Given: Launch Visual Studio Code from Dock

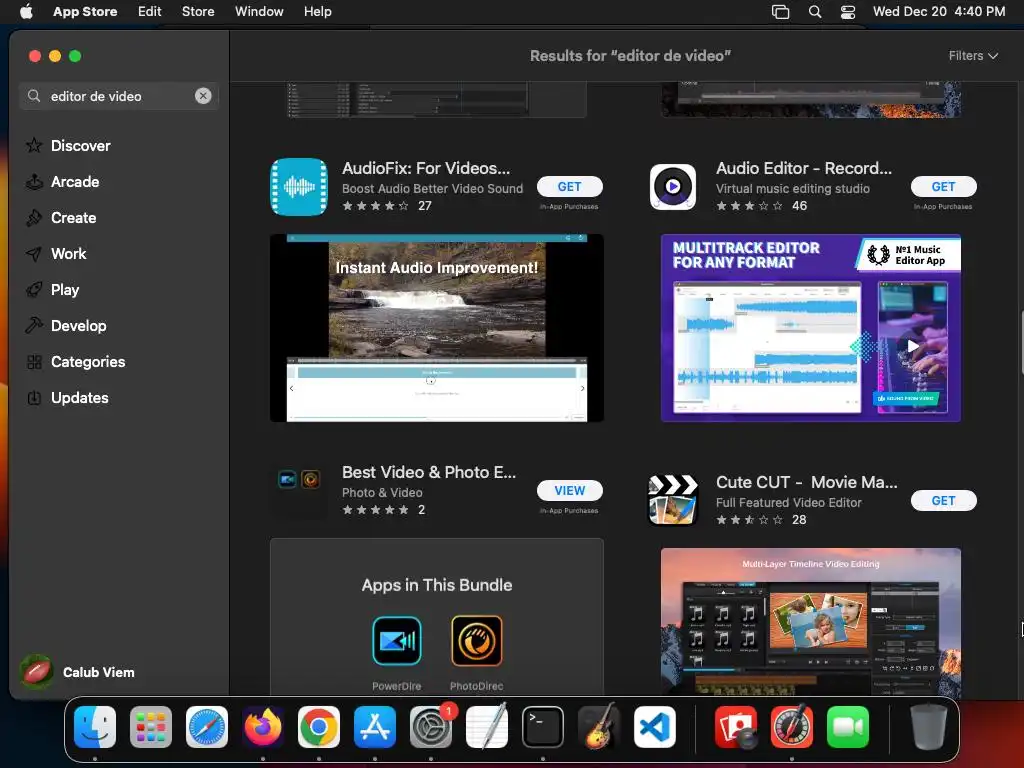Looking at the screenshot, I should tap(654, 727).
